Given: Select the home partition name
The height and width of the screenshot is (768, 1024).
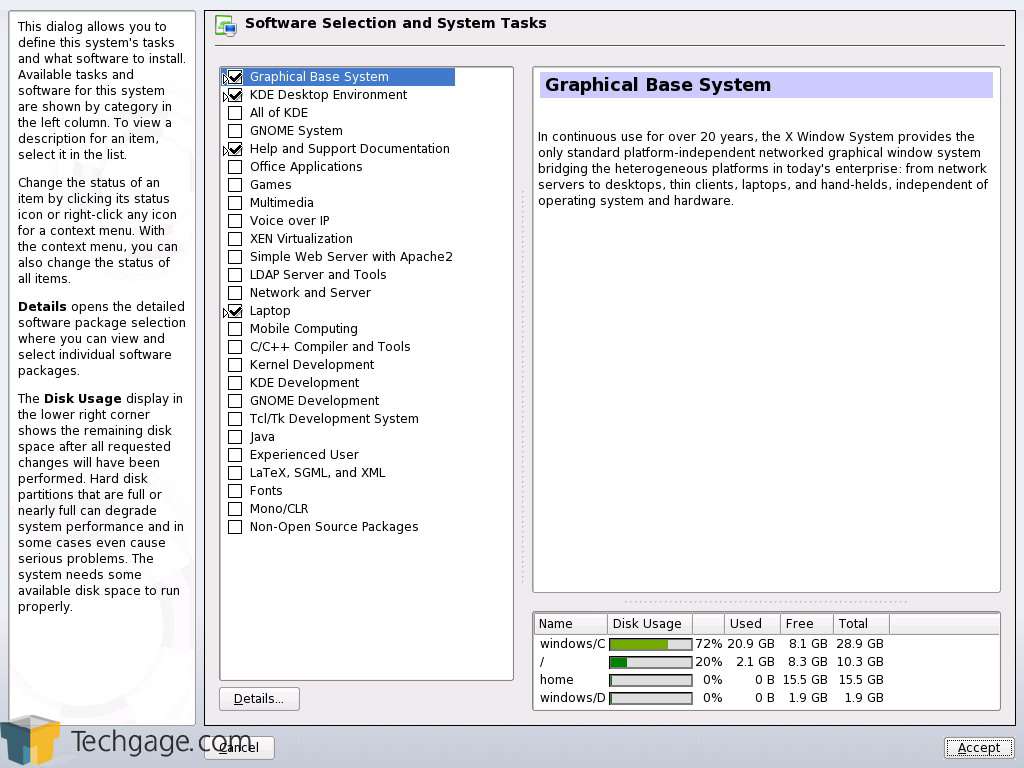Looking at the screenshot, I should pyautogui.click(x=556, y=680).
